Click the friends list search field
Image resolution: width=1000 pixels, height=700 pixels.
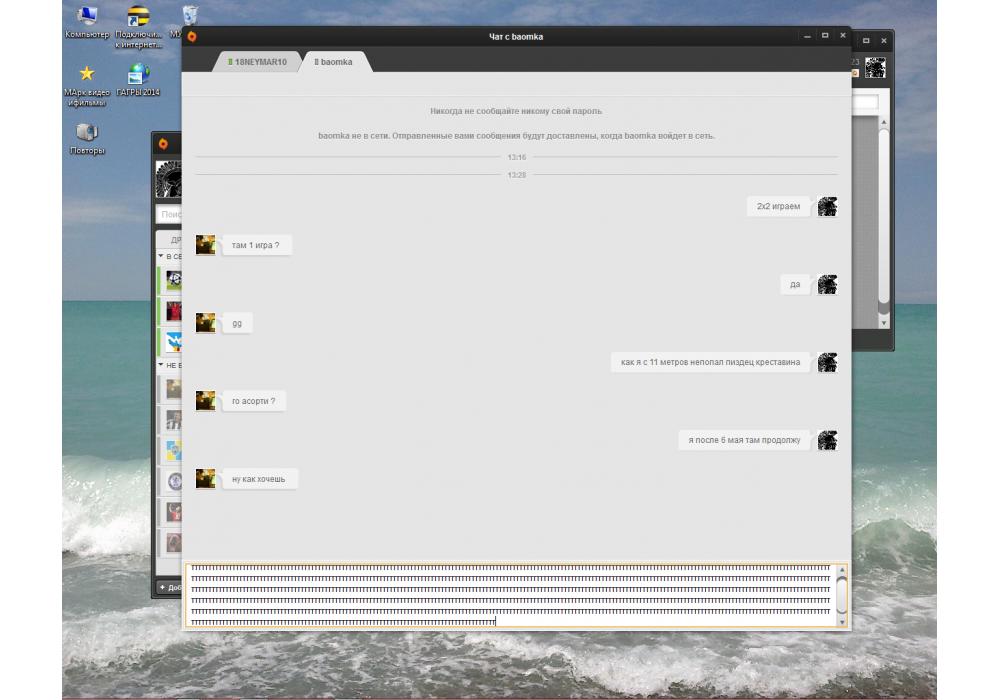coord(170,214)
